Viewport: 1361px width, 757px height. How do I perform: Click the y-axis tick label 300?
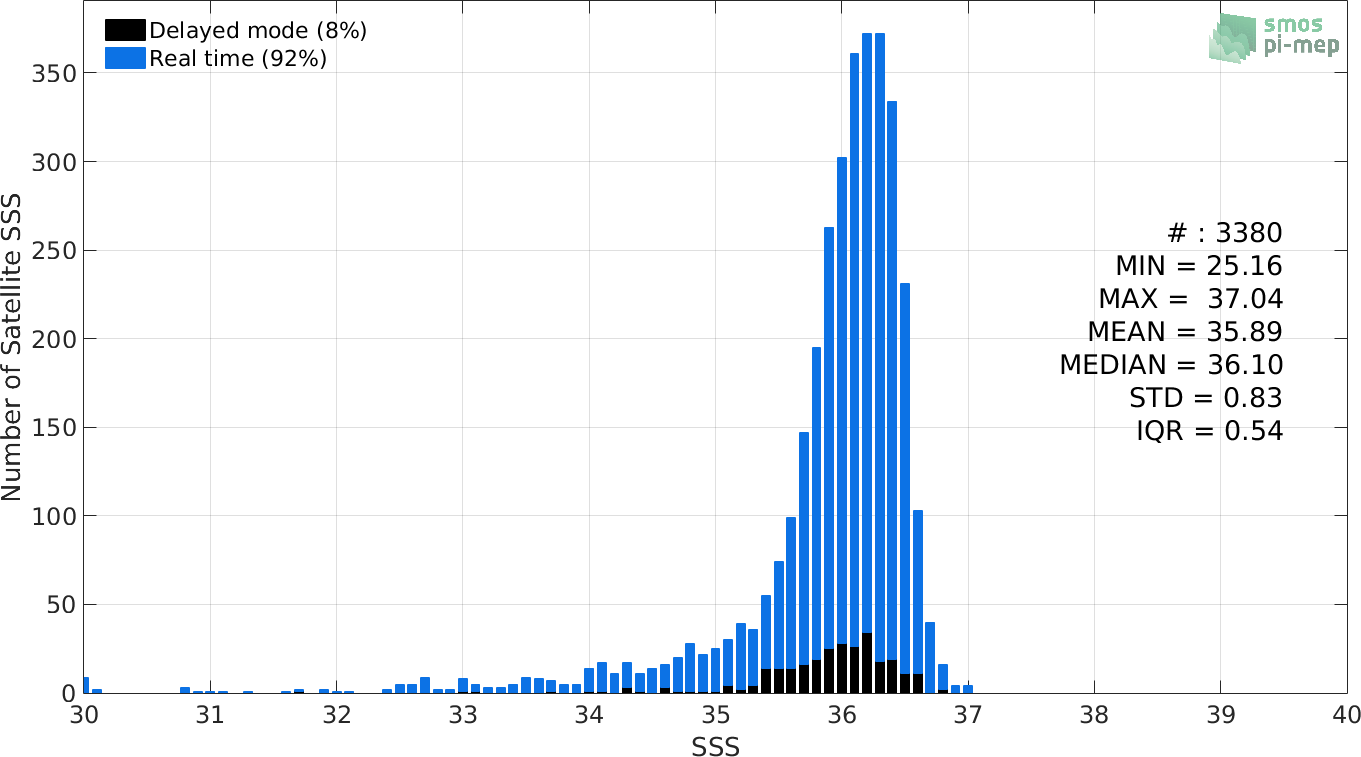point(56,162)
